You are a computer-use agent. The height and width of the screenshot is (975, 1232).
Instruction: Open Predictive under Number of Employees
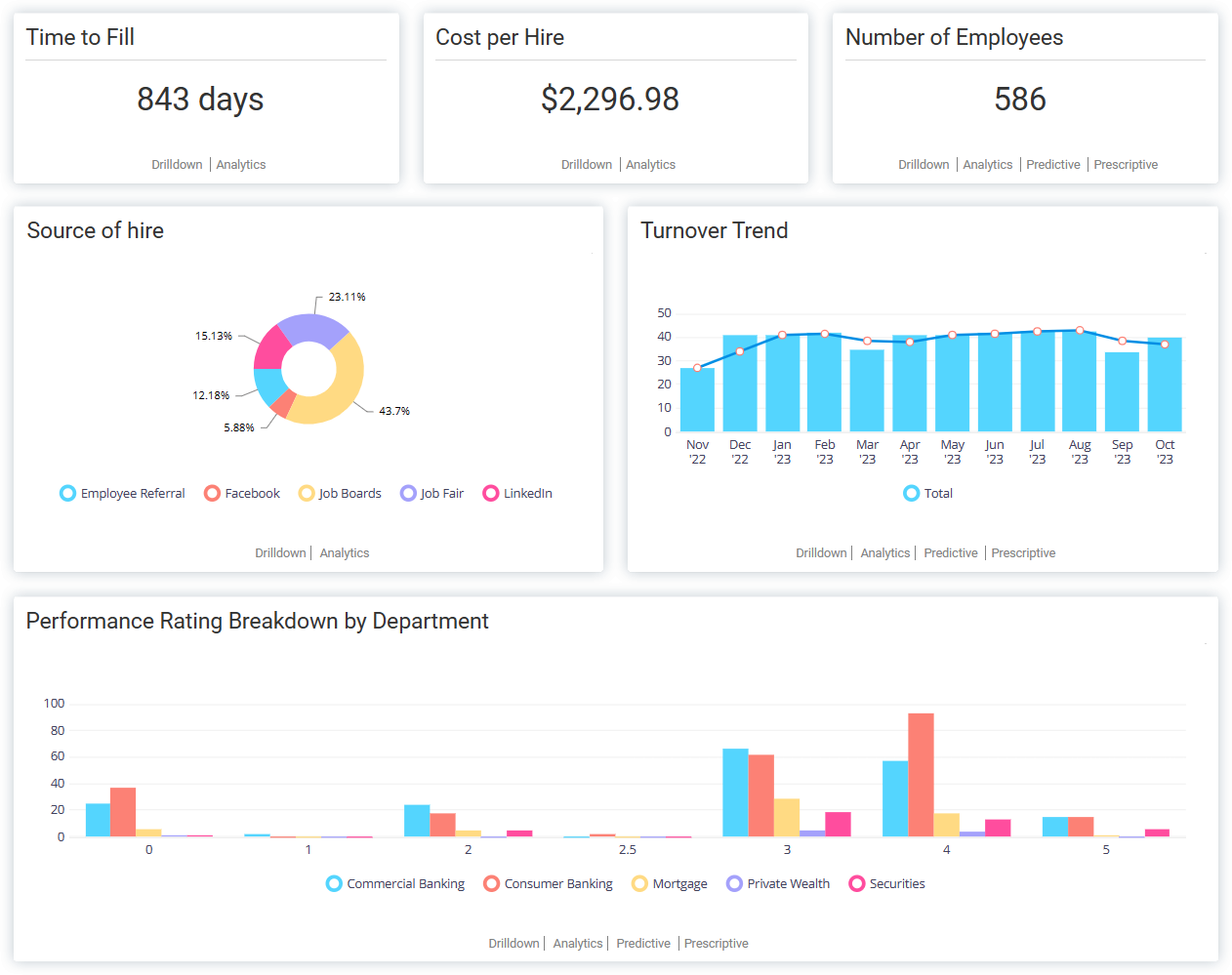[x=1053, y=165]
